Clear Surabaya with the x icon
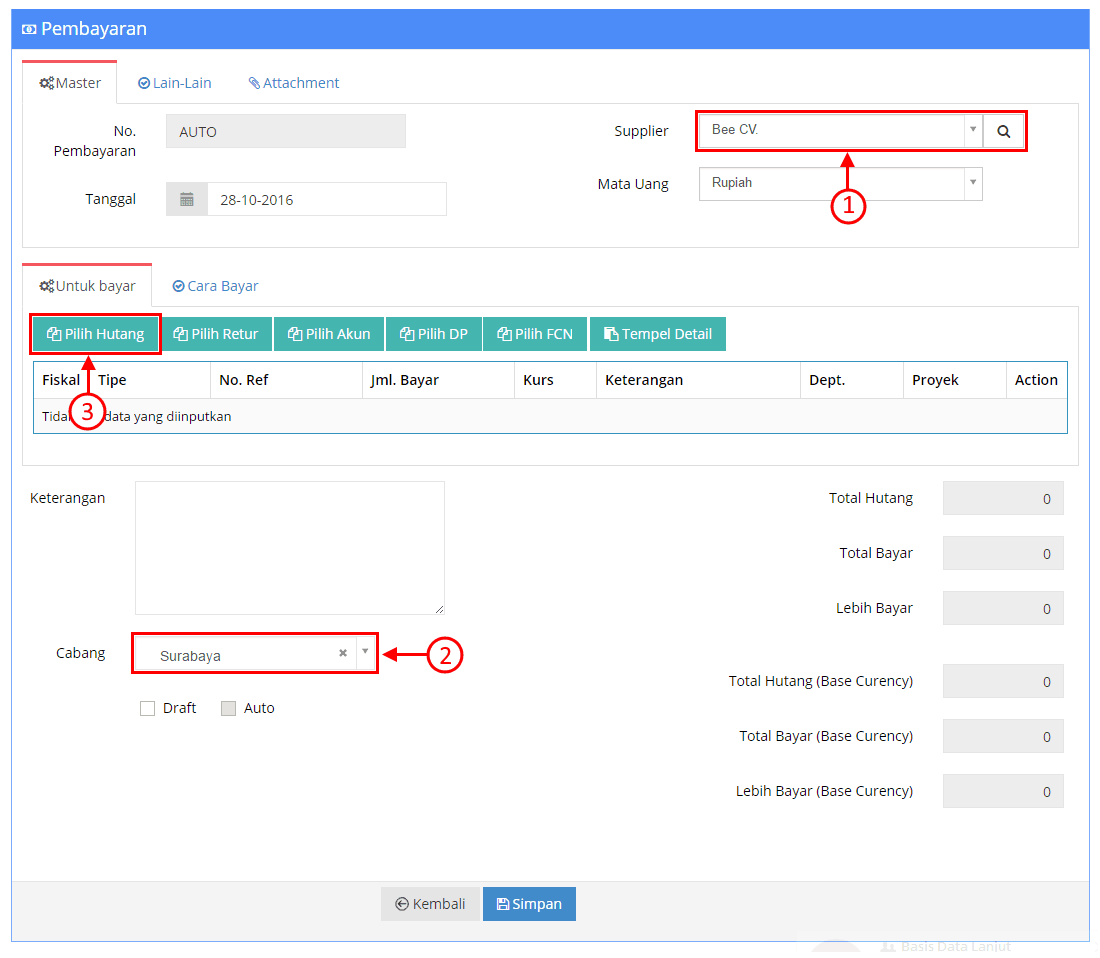The image size is (1100, 958). [x=343, y=653]
